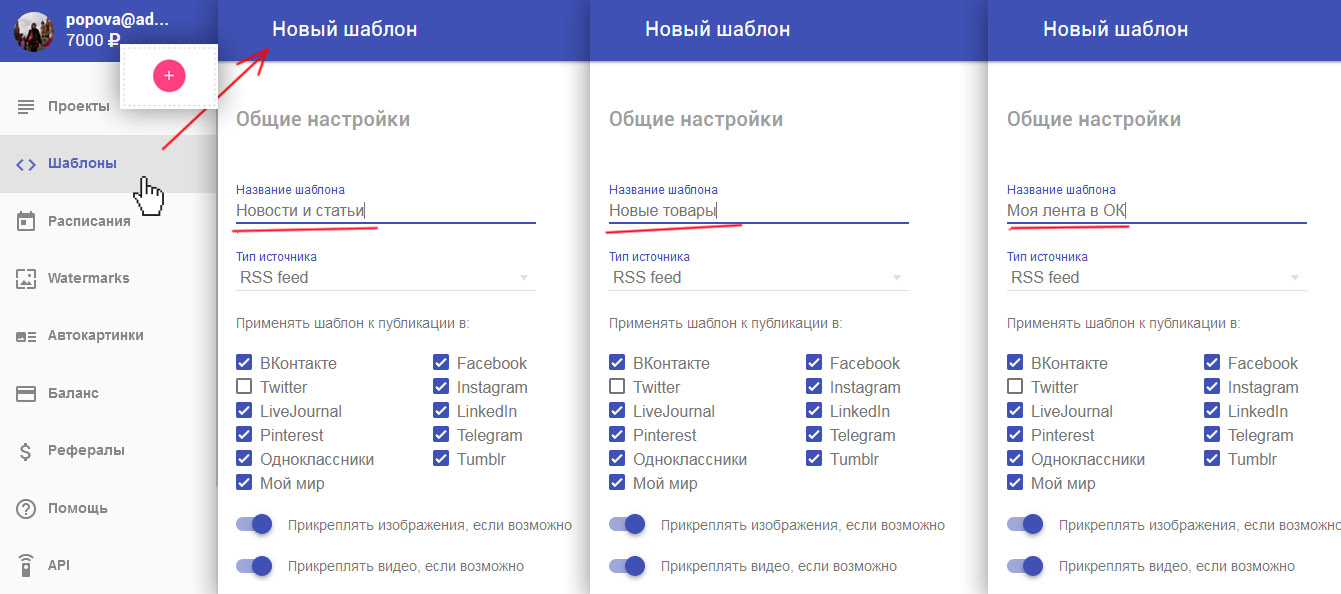Screen dimensions: 1341x594
Task: Expand RSS feed dropdown in middle panel
Action: (x=758, y=277)
